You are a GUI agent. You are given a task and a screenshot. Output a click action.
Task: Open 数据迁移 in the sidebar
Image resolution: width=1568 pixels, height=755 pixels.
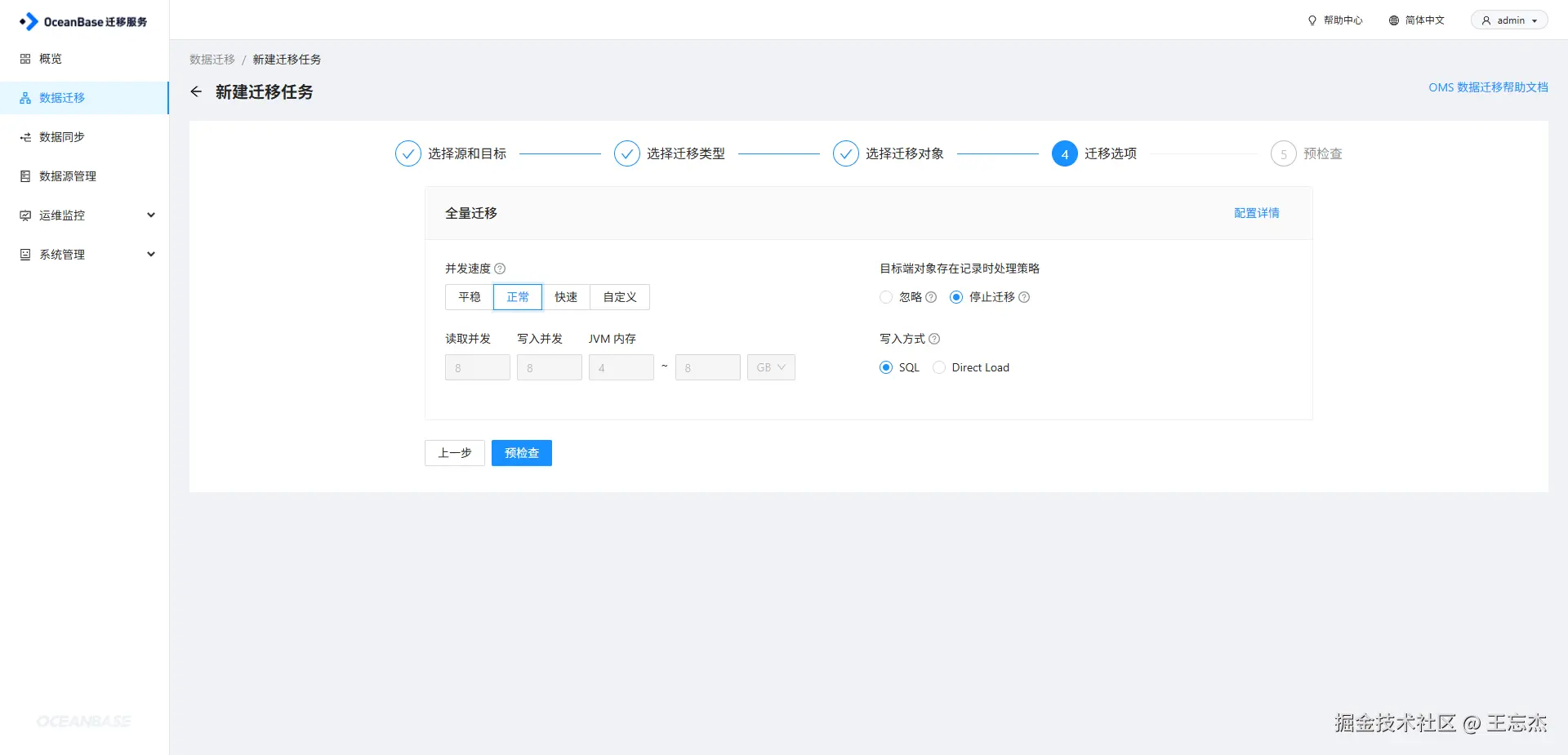click(84, 98)
